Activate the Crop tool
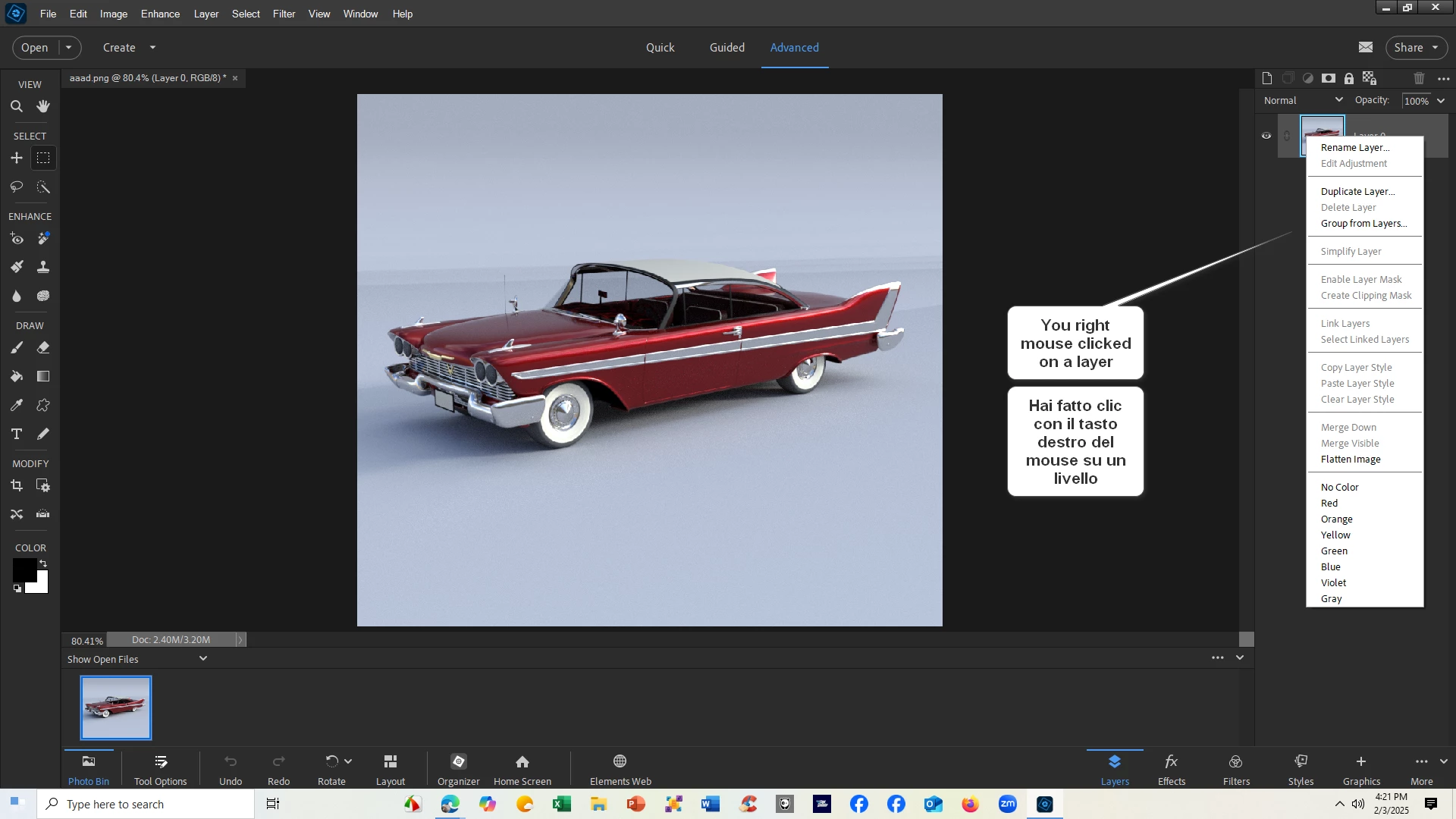Image resolution: width=1456 pixels, height=819 pixels. click(x=17, y=486)
